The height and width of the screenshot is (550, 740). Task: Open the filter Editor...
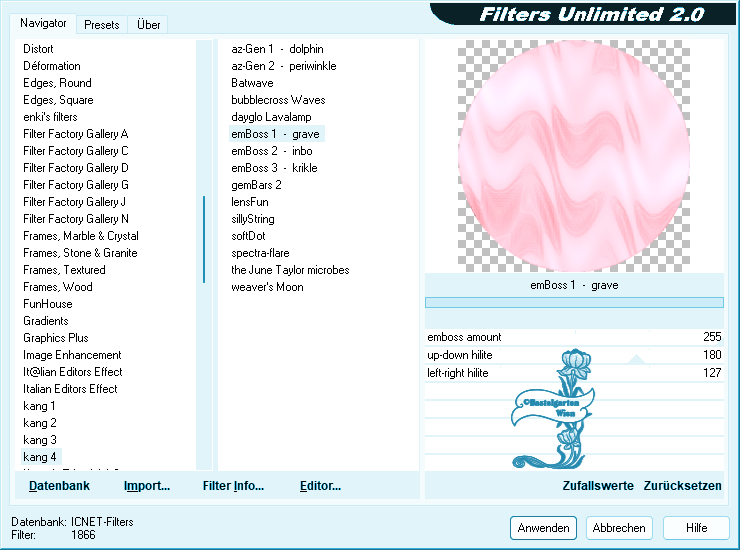(320, 486)
